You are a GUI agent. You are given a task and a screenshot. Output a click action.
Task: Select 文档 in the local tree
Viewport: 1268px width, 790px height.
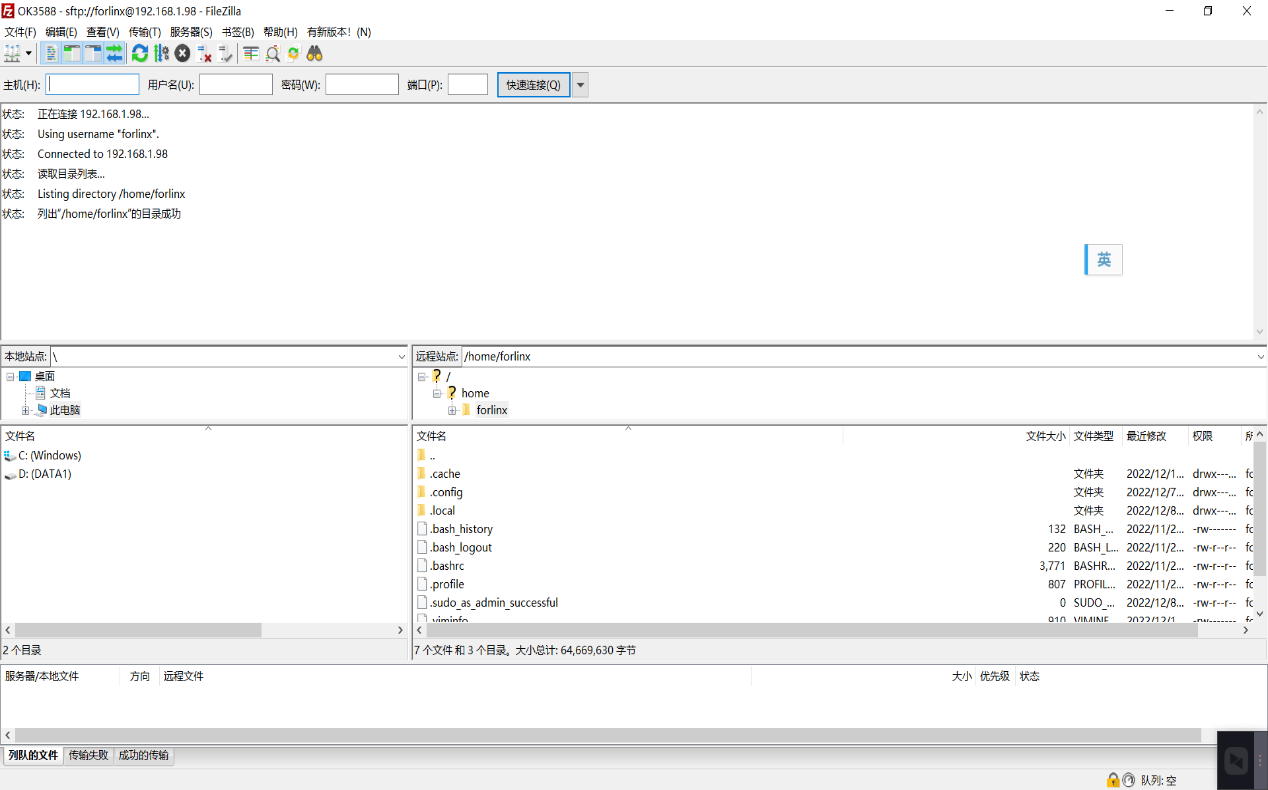(x=60, y=393)
